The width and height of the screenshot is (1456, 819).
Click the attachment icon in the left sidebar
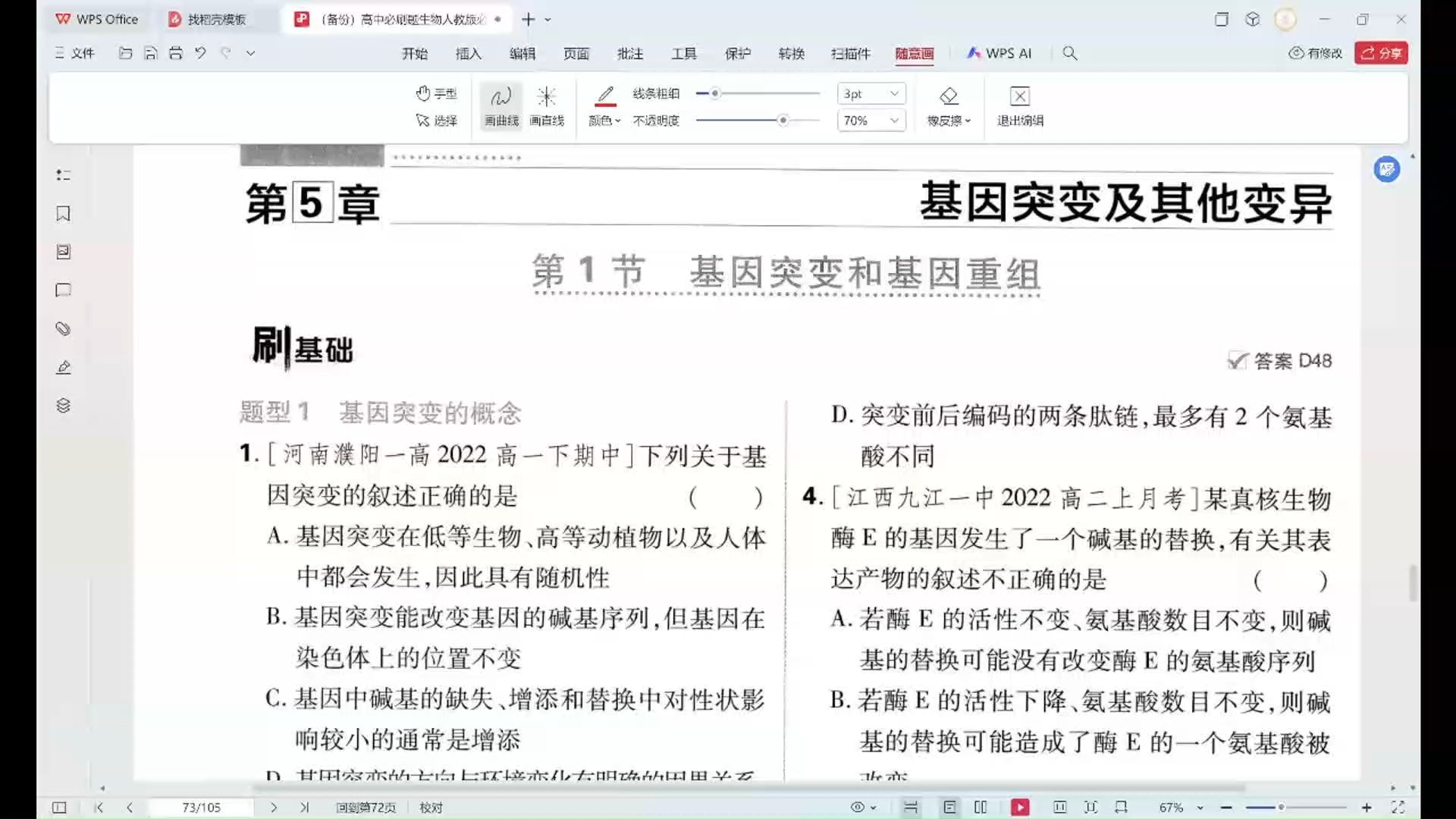pyautogui.click(x=64, y=328)
